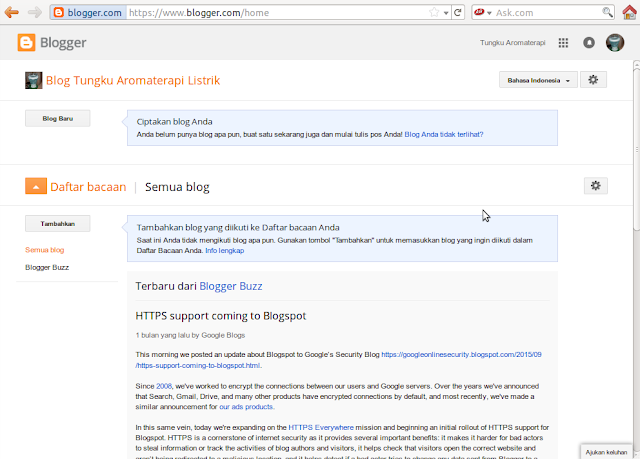Screen dimensions: 640x459
Task: Click the Ajukan keluhan button
Action: coord(606,452)
